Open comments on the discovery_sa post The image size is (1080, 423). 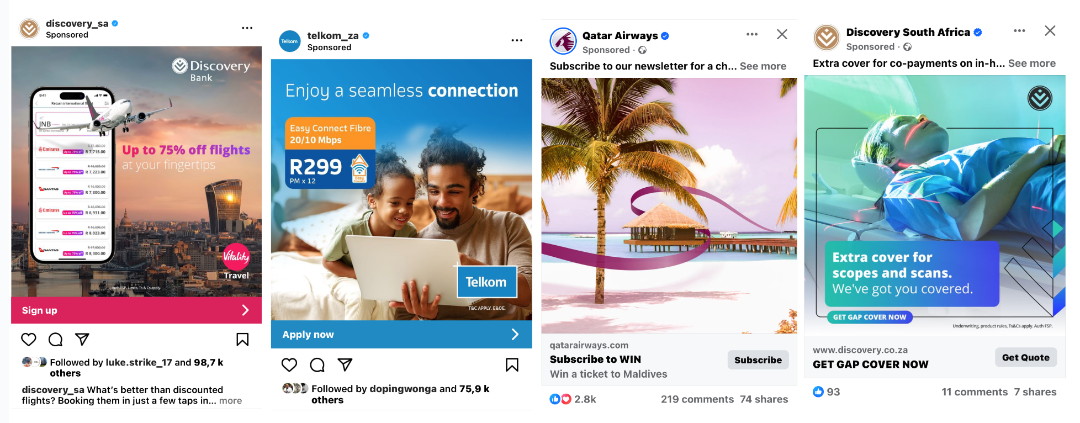pyautogui.click(x=55, y=339)
